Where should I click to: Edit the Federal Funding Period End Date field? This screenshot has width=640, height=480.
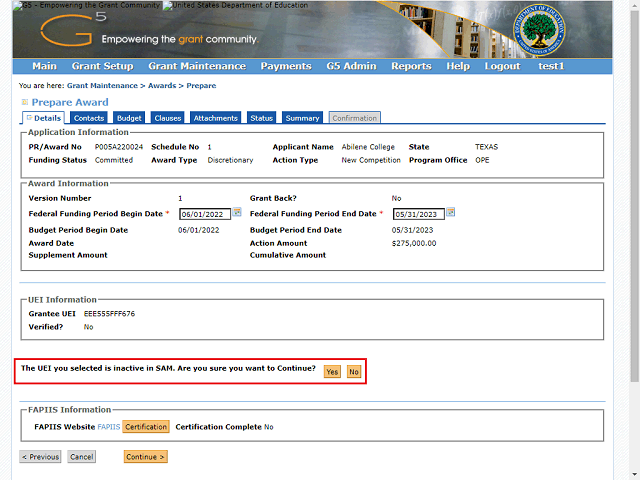point(418,214)
